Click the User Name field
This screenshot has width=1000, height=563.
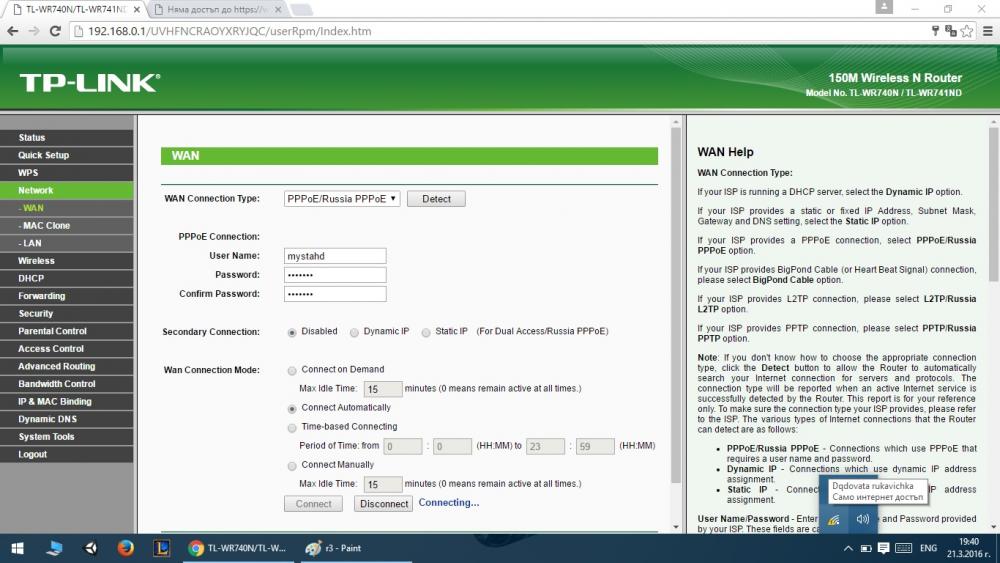pyautogui.click(x=335, y=256)
